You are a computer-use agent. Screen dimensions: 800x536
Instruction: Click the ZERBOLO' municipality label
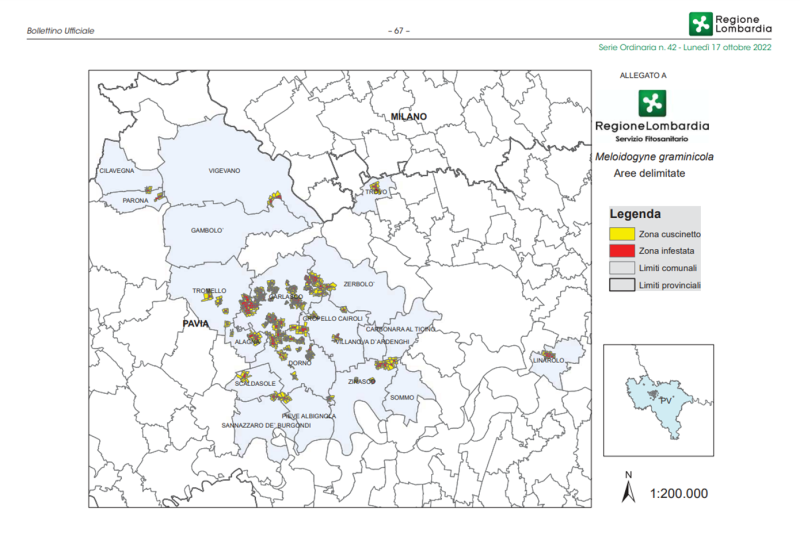pyautogui.click(x=357, y=284)
